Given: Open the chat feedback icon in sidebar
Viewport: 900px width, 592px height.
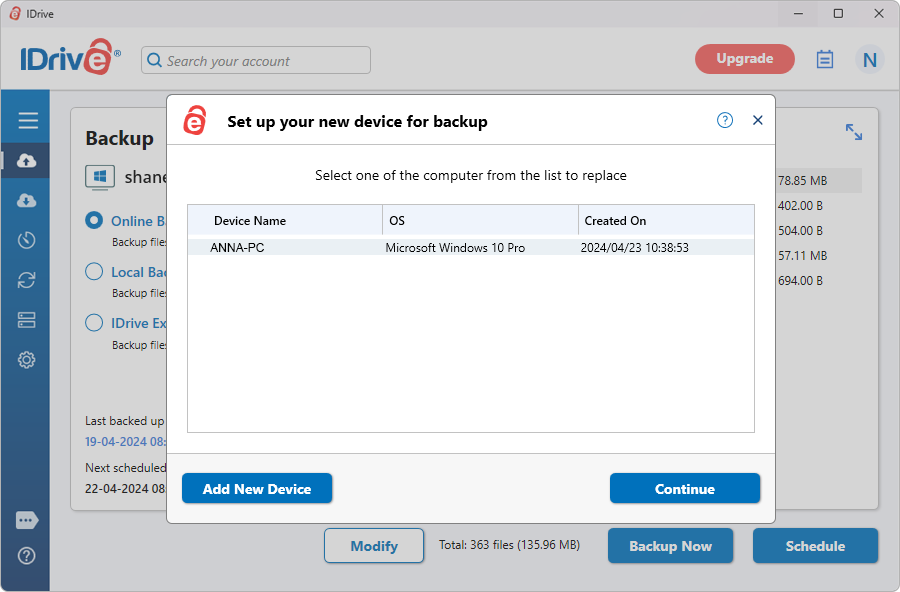Looking at the screenshot, I should click(27, 521).
